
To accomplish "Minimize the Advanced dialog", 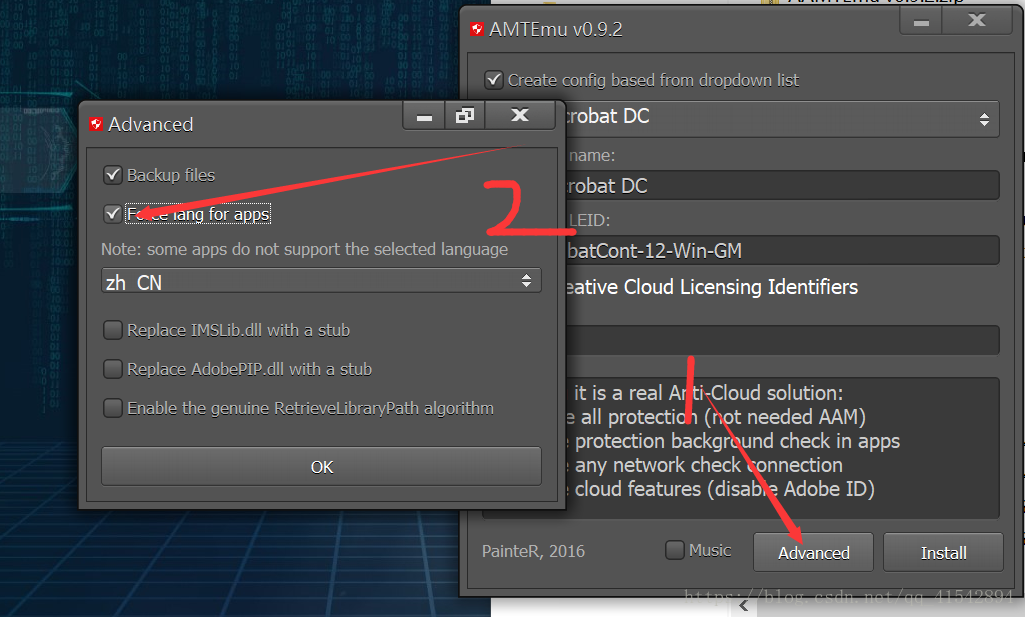I will click(x=424, y=116).
